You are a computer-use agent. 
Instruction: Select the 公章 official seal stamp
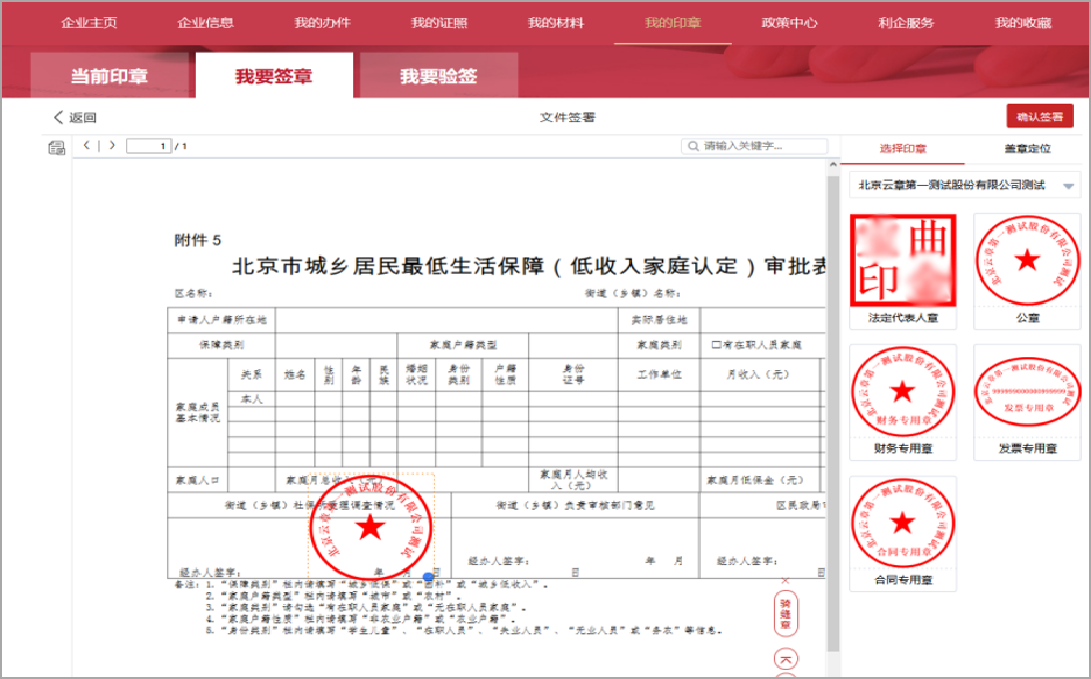[x=1027, y=259]
